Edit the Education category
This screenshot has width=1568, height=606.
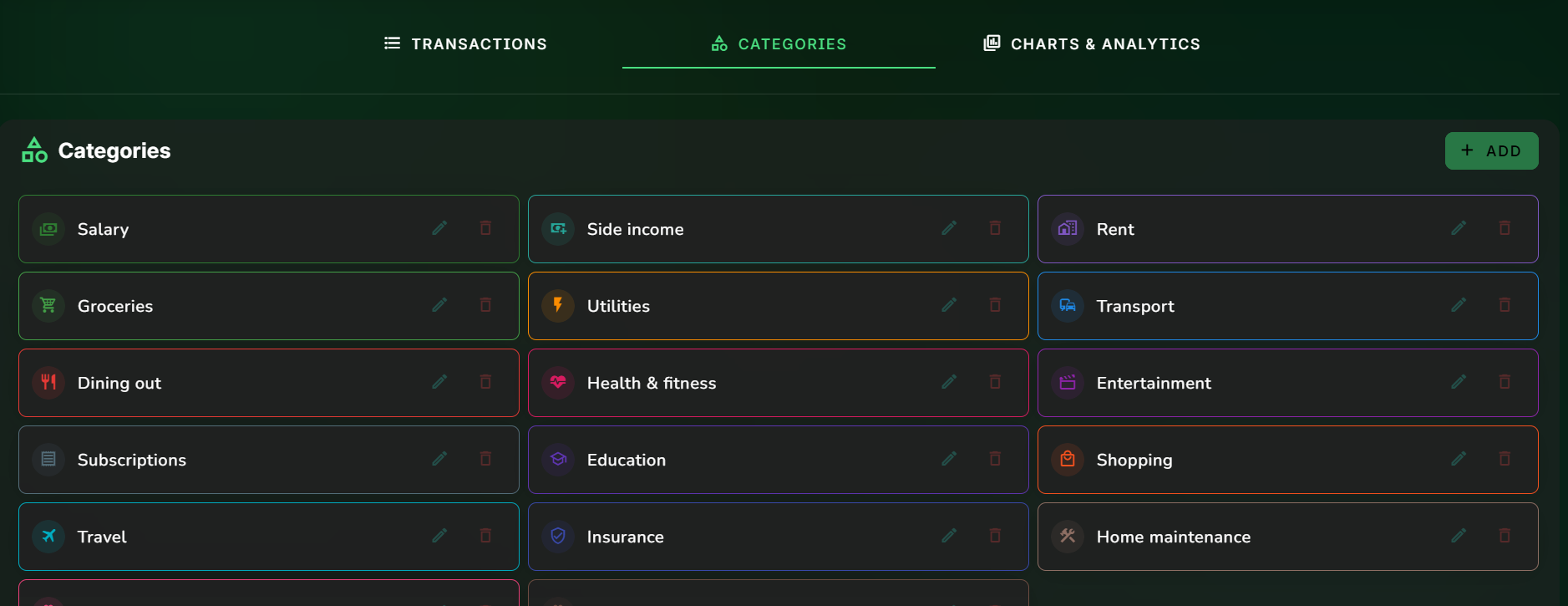949,459
